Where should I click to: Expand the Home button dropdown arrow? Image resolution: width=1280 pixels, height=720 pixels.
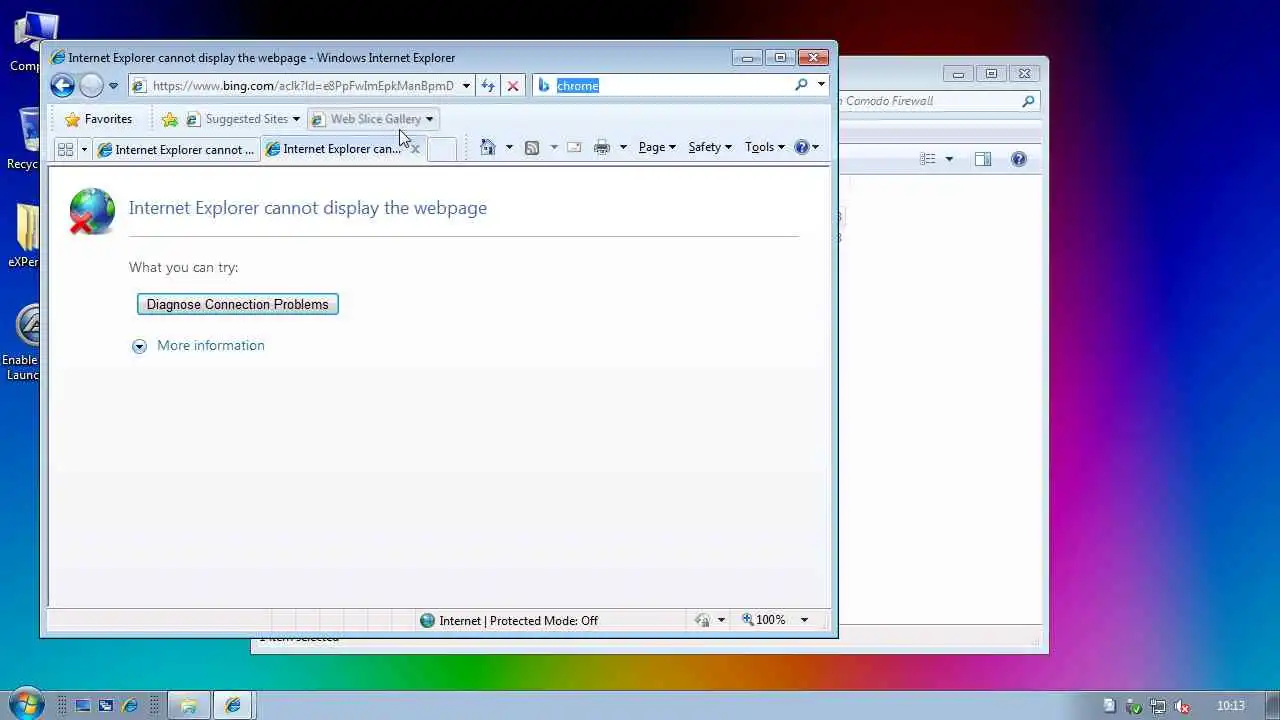pos(509,147)
